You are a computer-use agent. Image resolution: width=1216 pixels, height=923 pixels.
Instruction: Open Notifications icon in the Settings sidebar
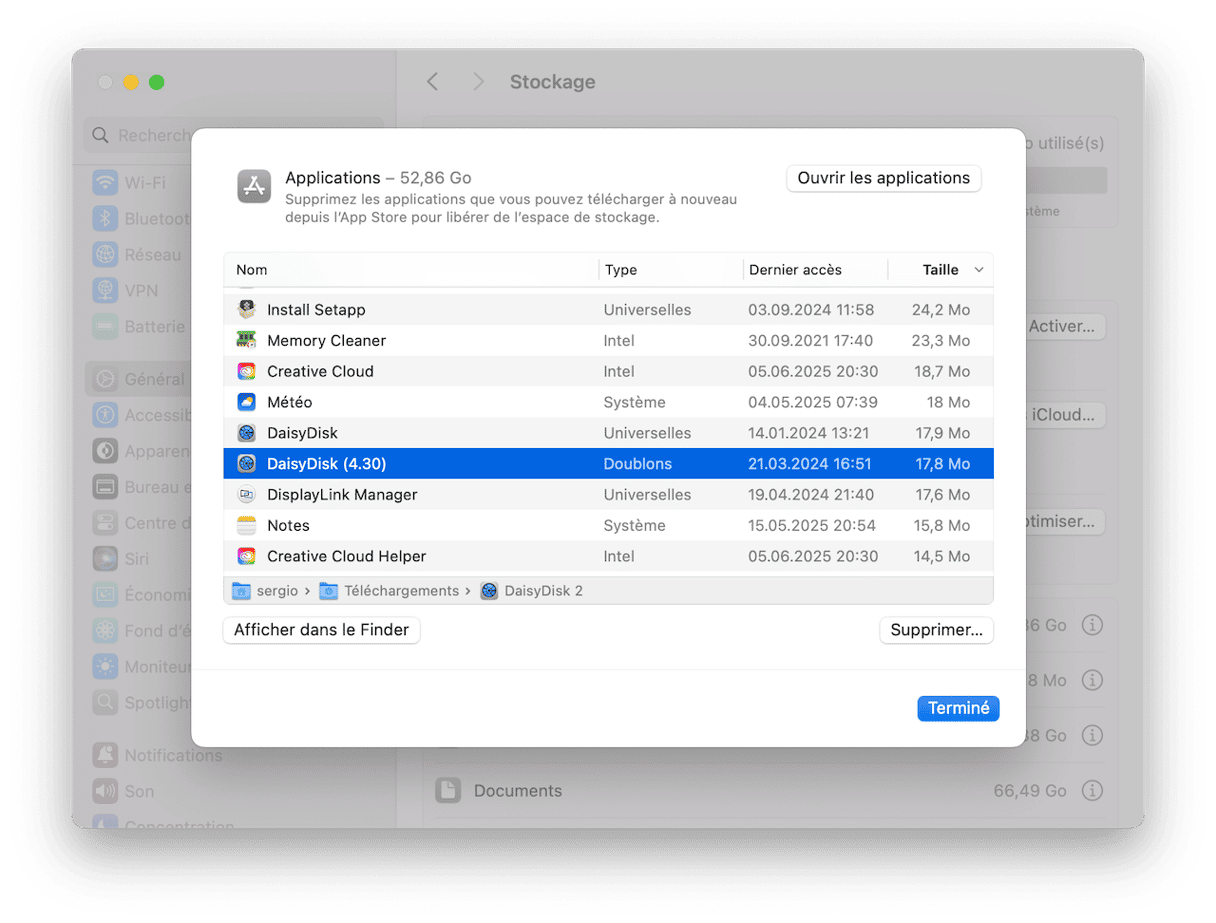105,755
